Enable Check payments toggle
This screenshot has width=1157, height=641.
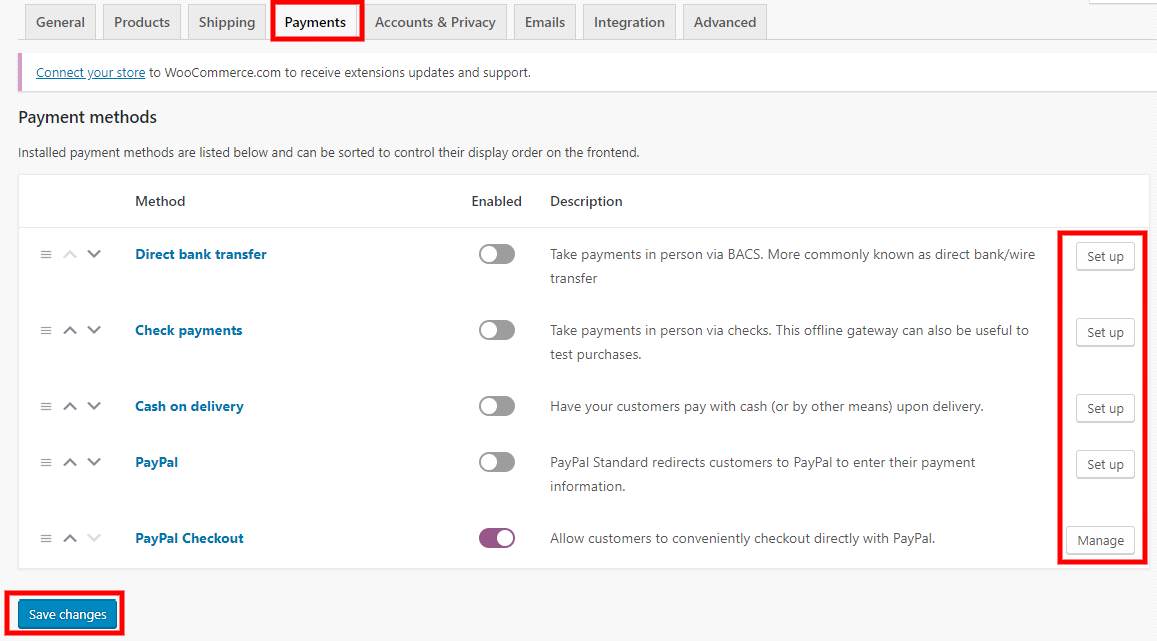coord(496,331)
